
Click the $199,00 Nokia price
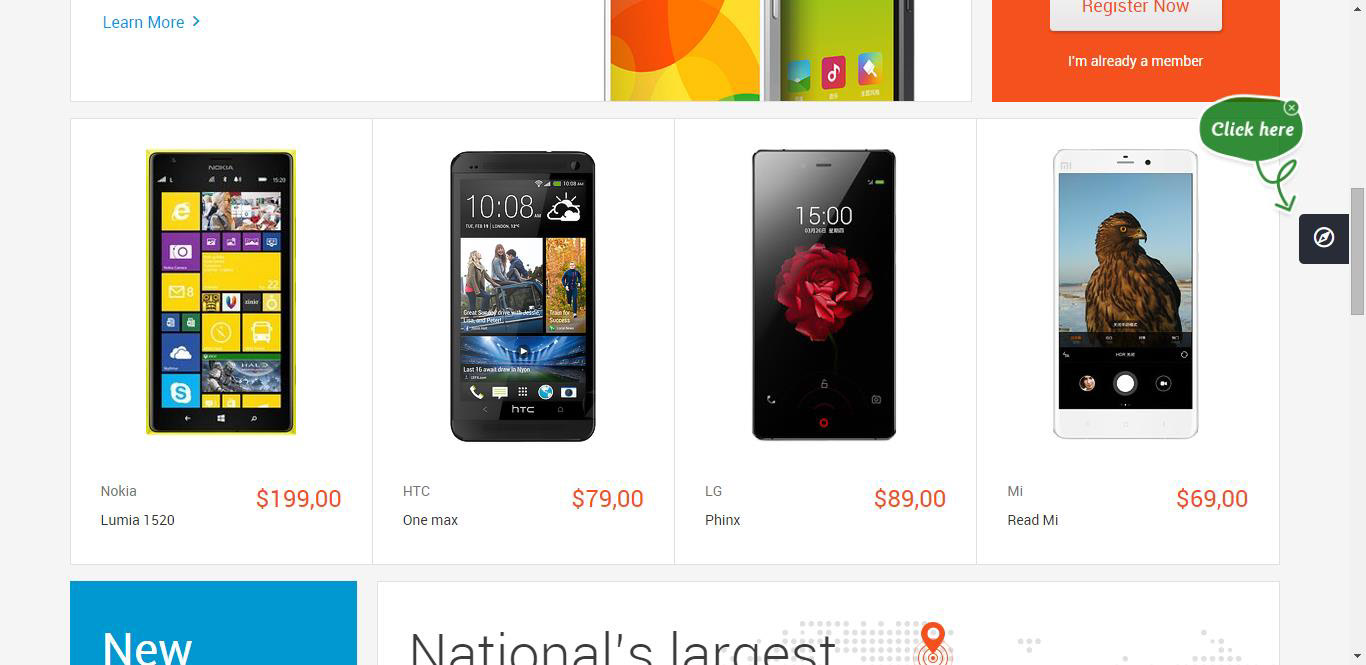pyautogui.click(x=298, y=499)
